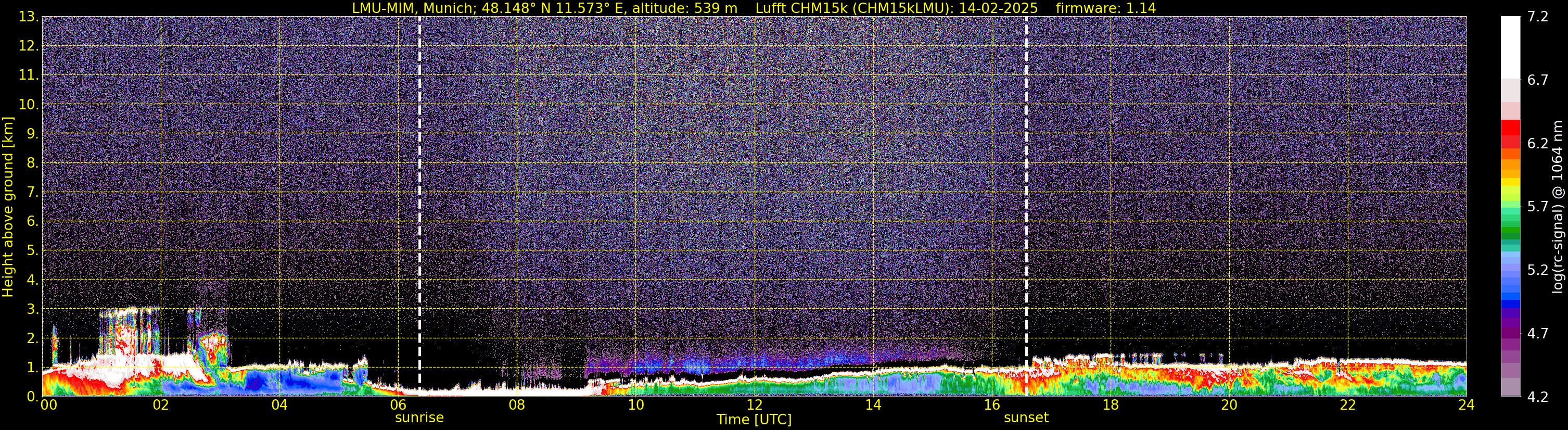Click the 08 tick label on time axis
1568x430 pixels.
point(517,405)
